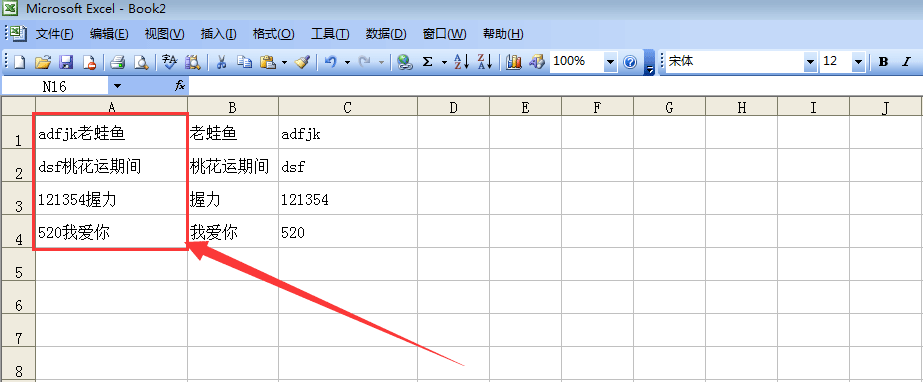Open the Research tool icon

click(192, 62)
